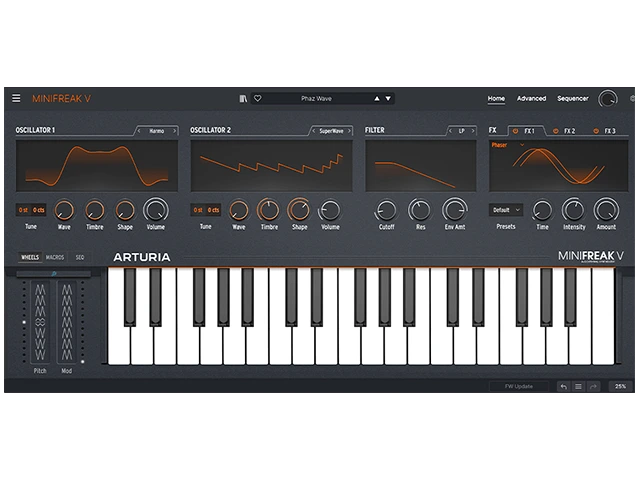Click the FW Update button
The height and width of the screenshot is (480, 640).
click(x=519, y=386)
